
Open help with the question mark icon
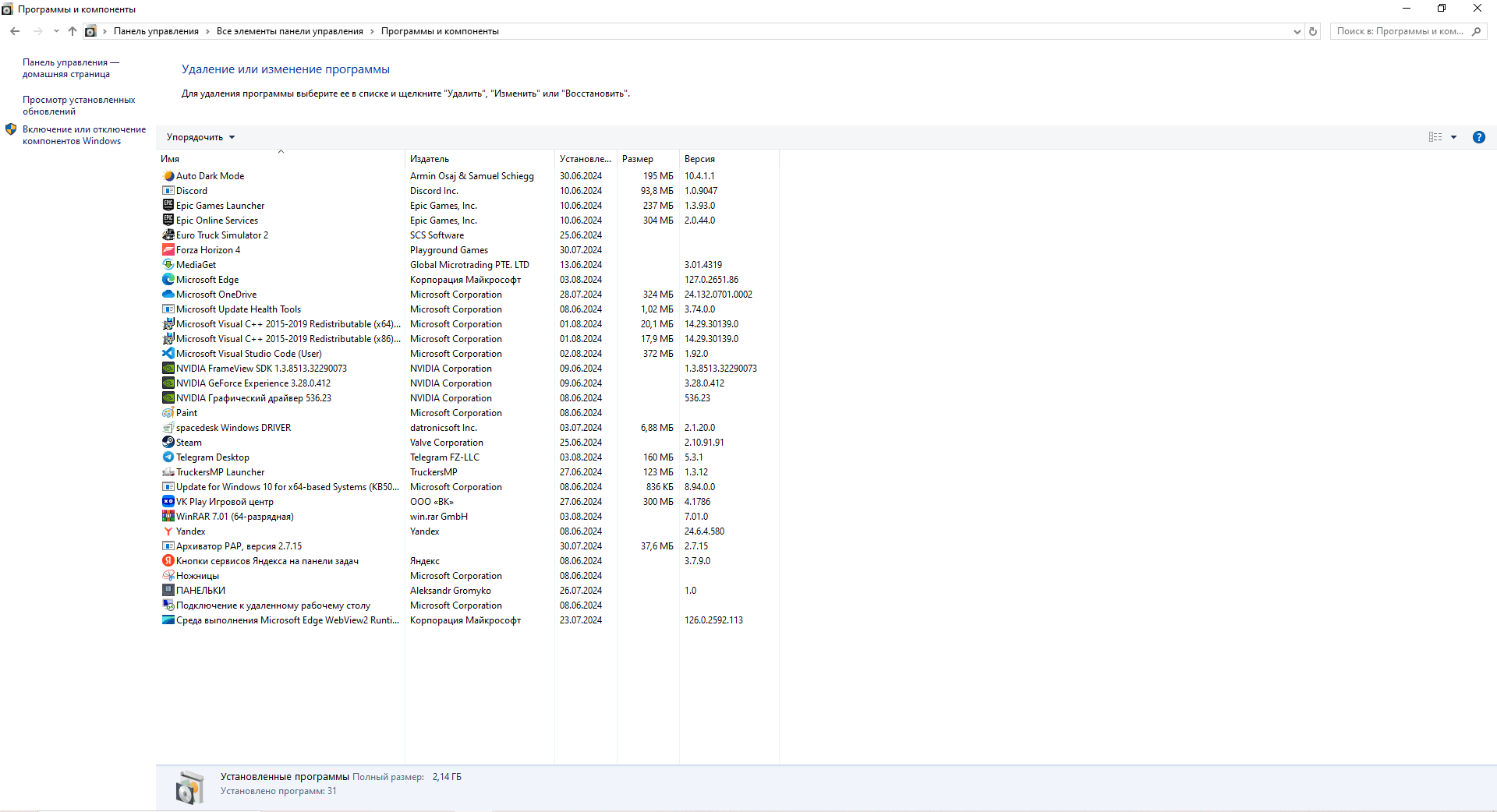pyautogui.click(x=1478, y=137)
